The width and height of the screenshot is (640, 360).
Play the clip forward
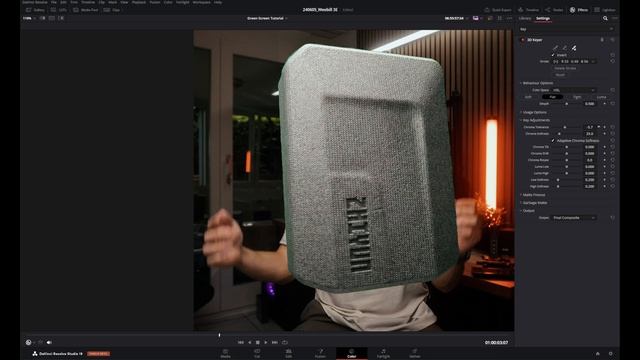(x=266, y=342)
